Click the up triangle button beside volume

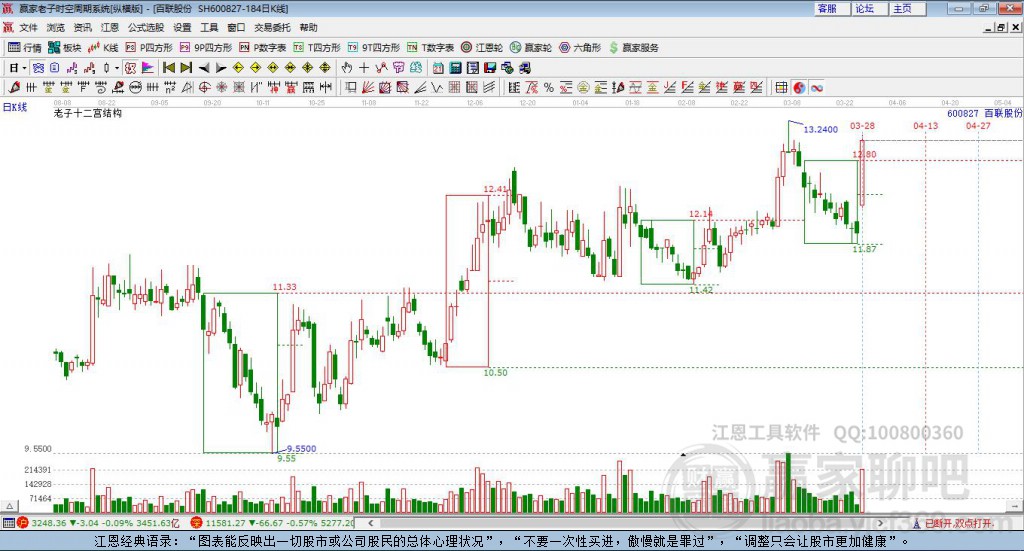click(x=9, y=506)
